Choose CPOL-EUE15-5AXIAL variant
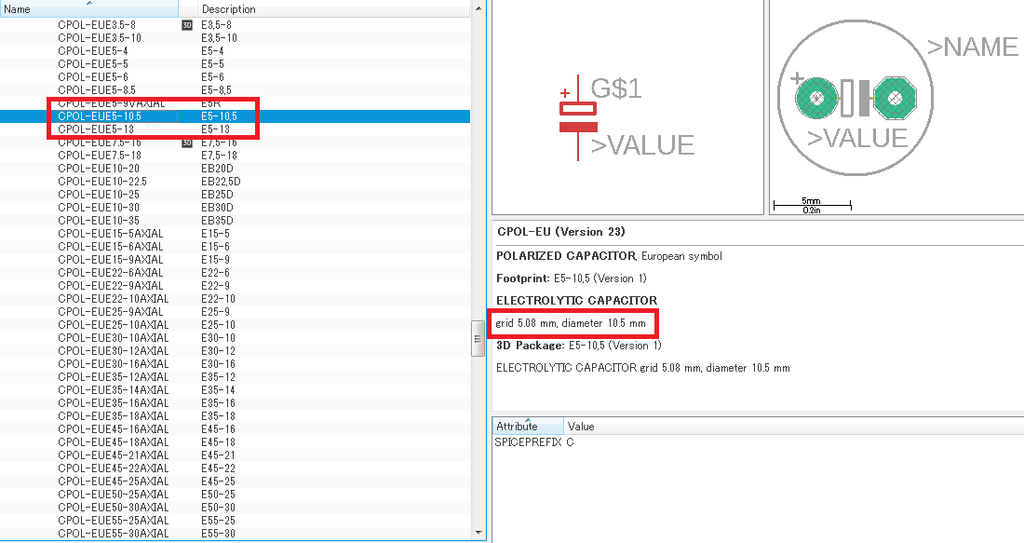Image resolution: width=1024 pixels, height=543 pixels. pos(110,234)
